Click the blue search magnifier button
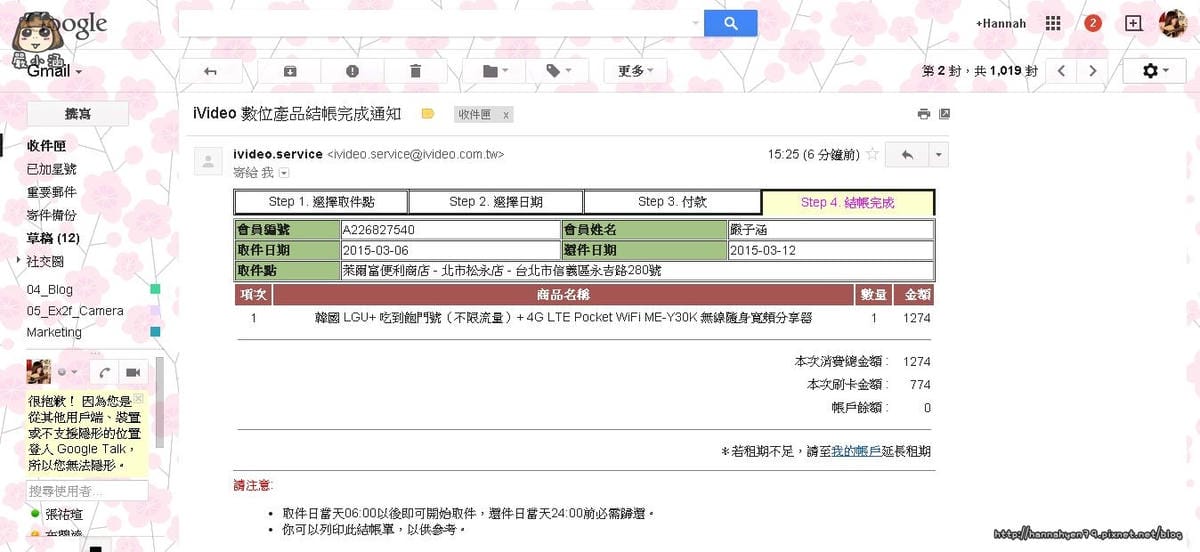This screenshot has width=1200, height=552. tap(730, 23)
